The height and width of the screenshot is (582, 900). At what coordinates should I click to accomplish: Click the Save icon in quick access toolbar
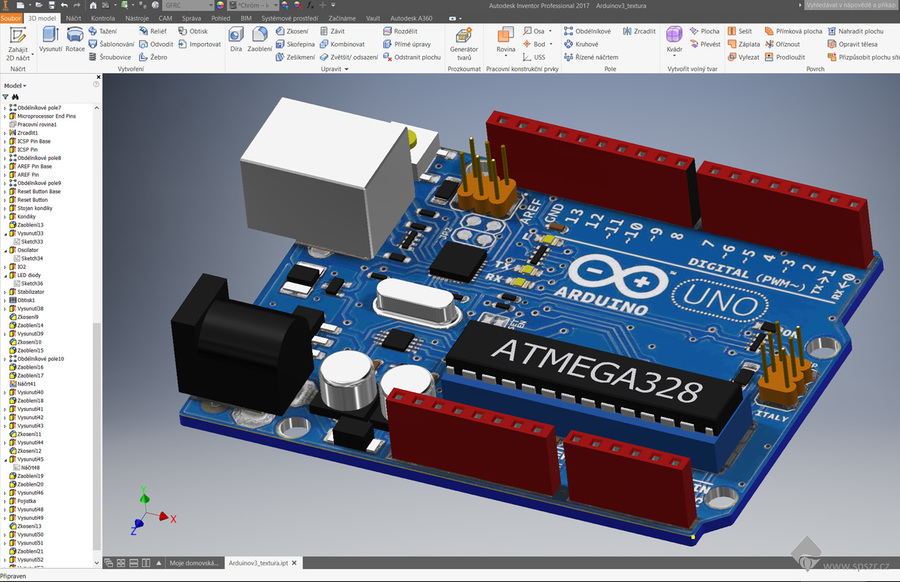coord(52,5)
